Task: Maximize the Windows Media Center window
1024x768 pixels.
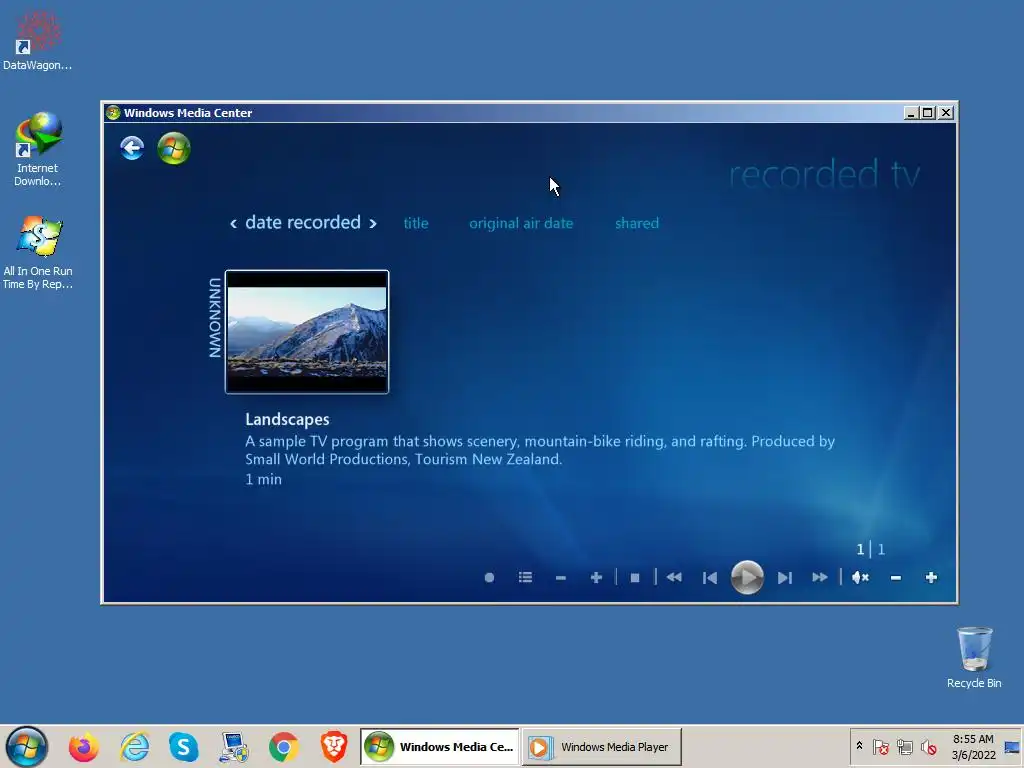Action: tap(927, 113)
